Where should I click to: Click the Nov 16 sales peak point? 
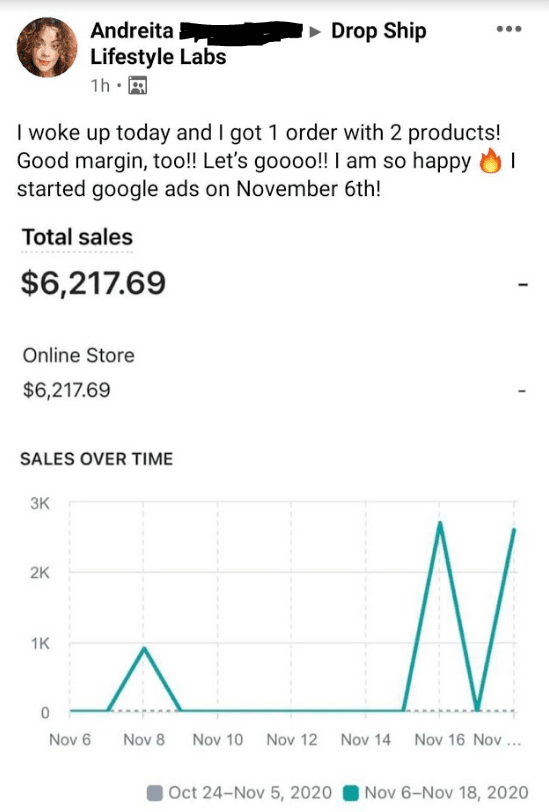point(440,523)
